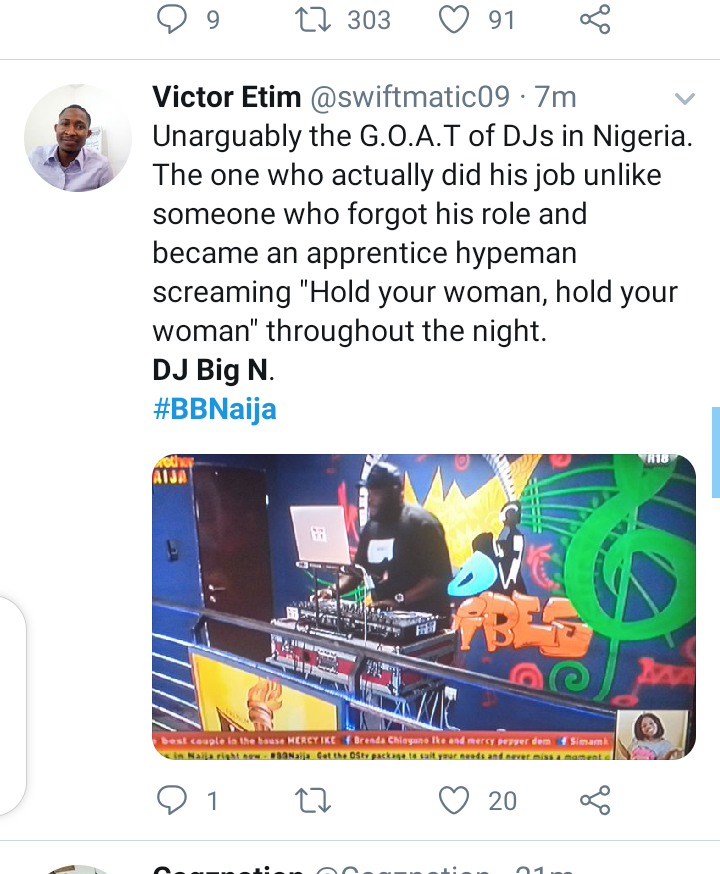Open the Victor Etim display name
The image size is (720, 874).
point(227,97)
